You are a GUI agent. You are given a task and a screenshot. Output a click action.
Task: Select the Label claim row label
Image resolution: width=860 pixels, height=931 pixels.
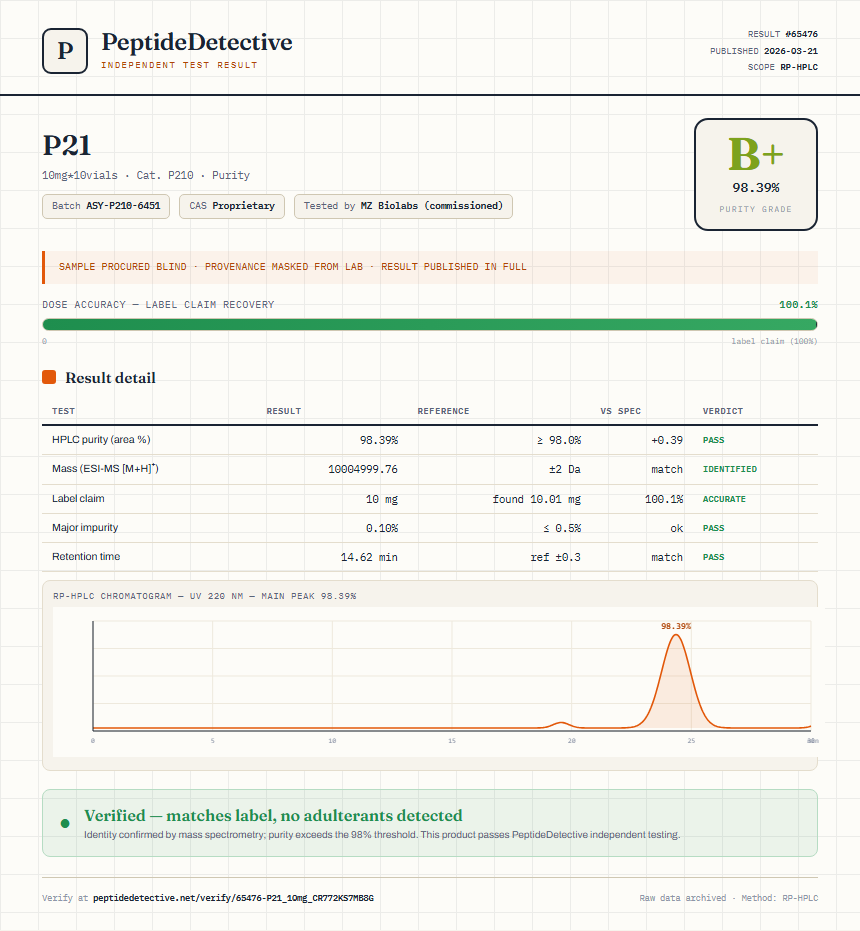[78, 498]
